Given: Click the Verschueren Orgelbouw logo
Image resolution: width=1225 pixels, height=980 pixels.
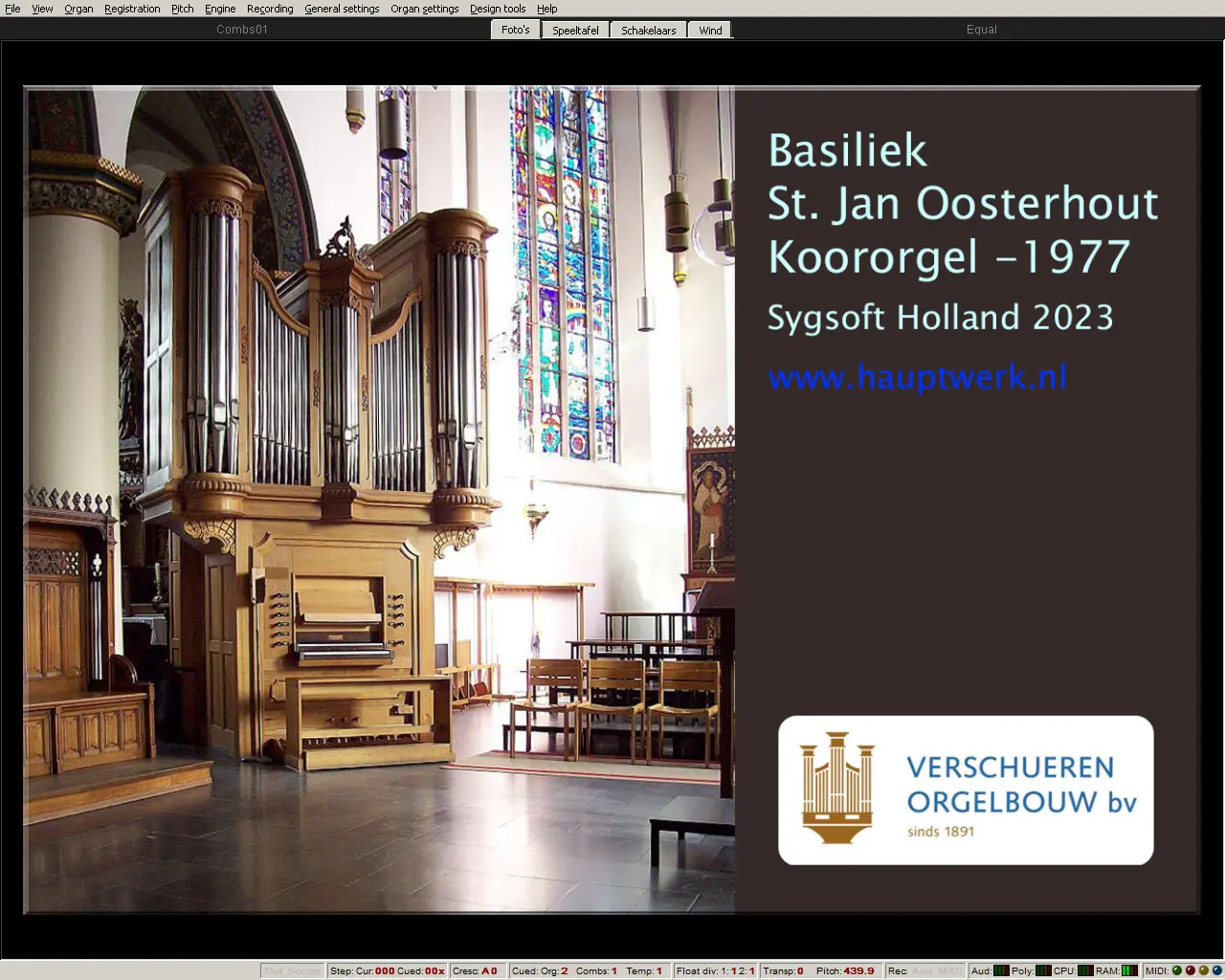Looking at the screenshot, I should (x=966, y=791).
